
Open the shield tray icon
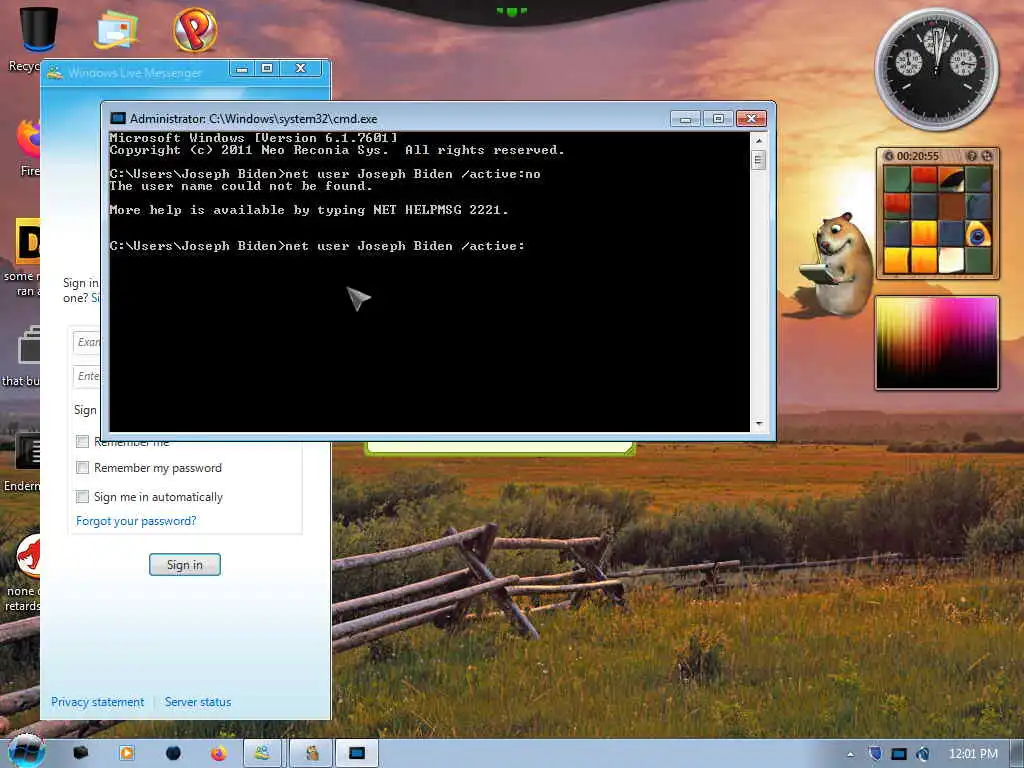tap(875, 754)
